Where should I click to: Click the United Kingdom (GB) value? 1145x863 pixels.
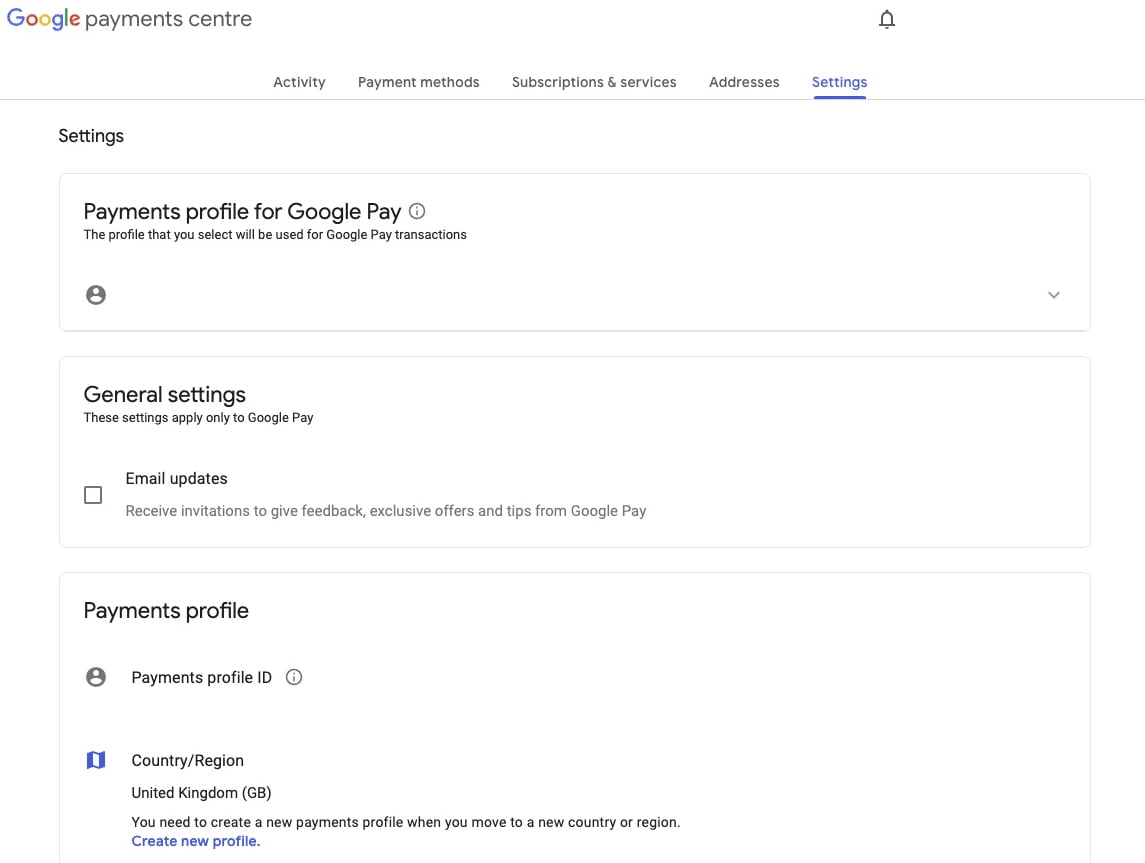[x=202, y=793]
